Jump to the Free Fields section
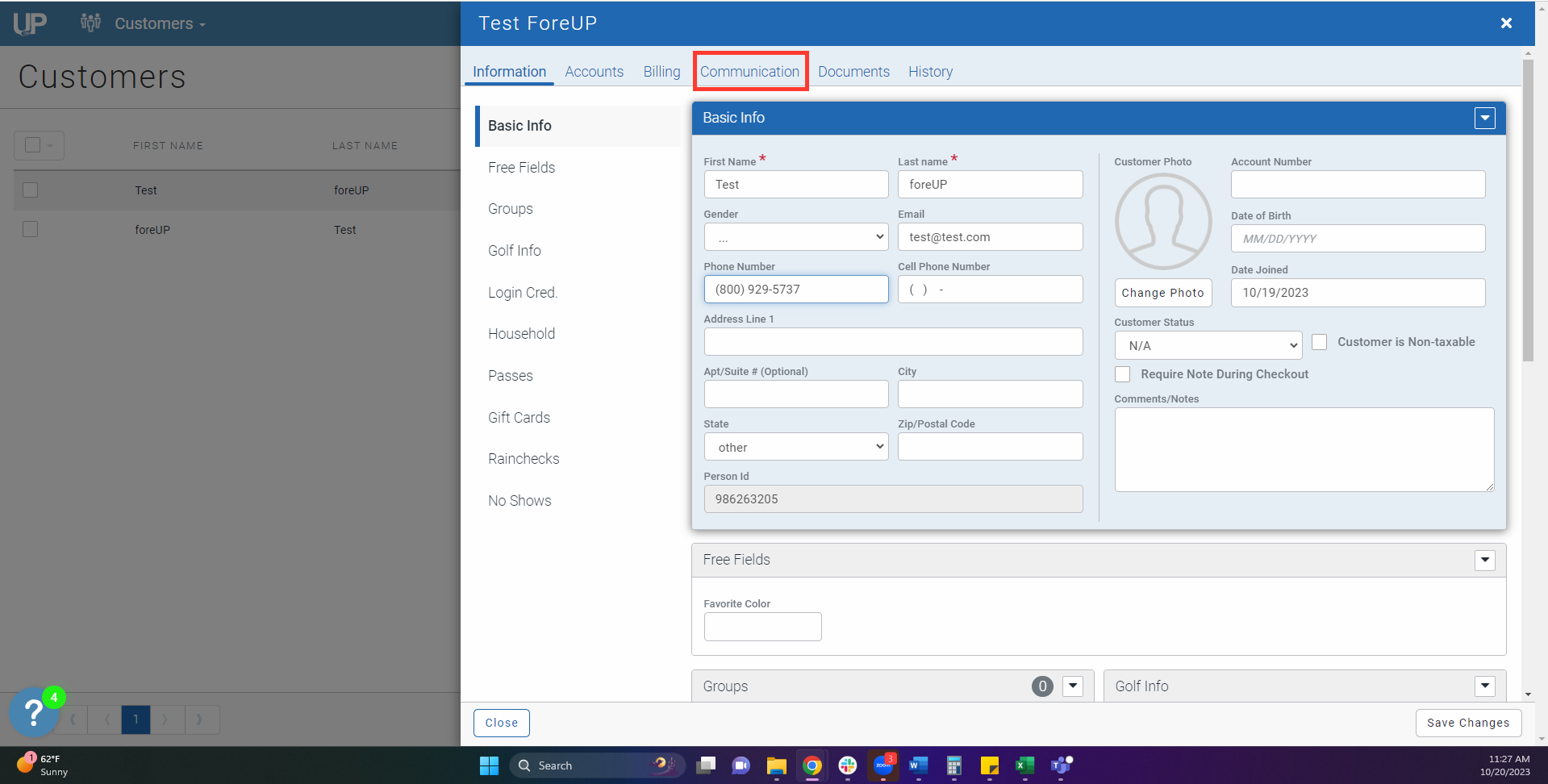The height and width of the screenshot is (784, 1548). point(521,168)
